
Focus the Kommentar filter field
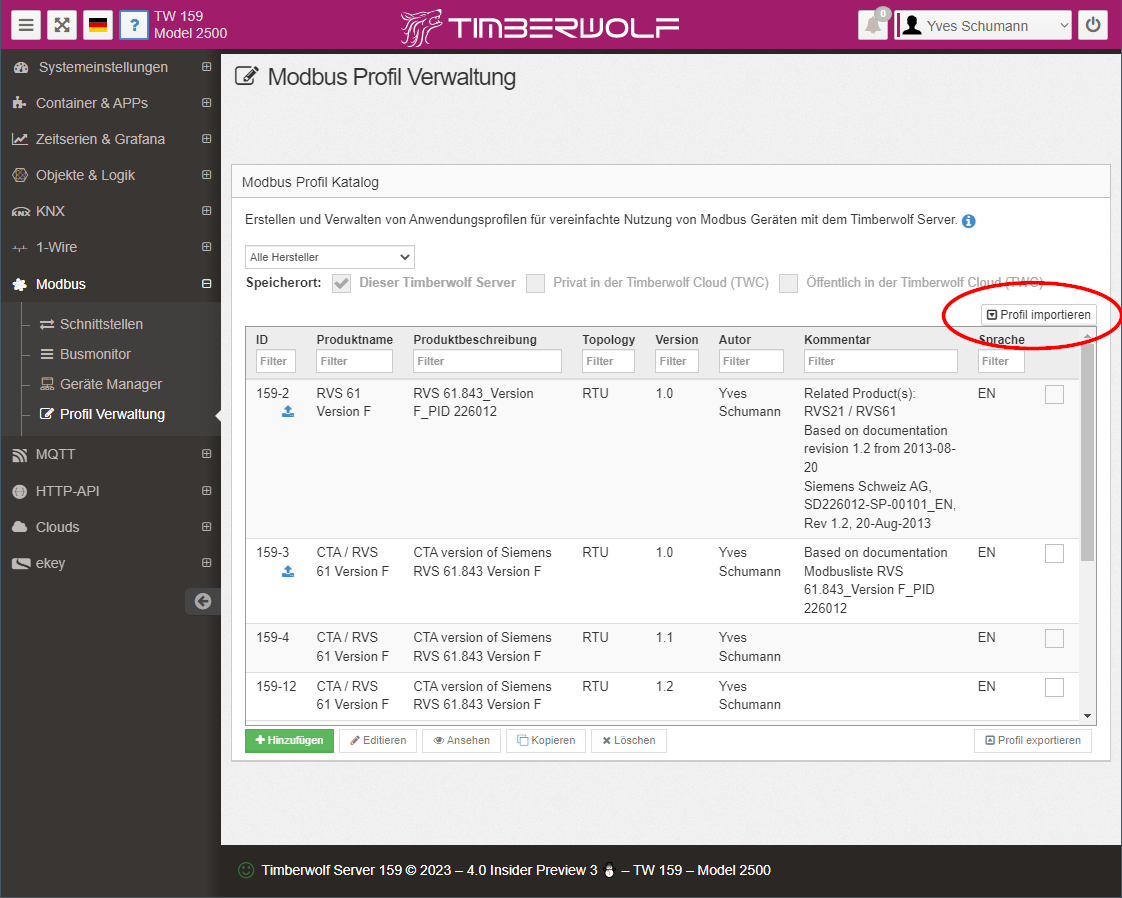tap(881, 361)
